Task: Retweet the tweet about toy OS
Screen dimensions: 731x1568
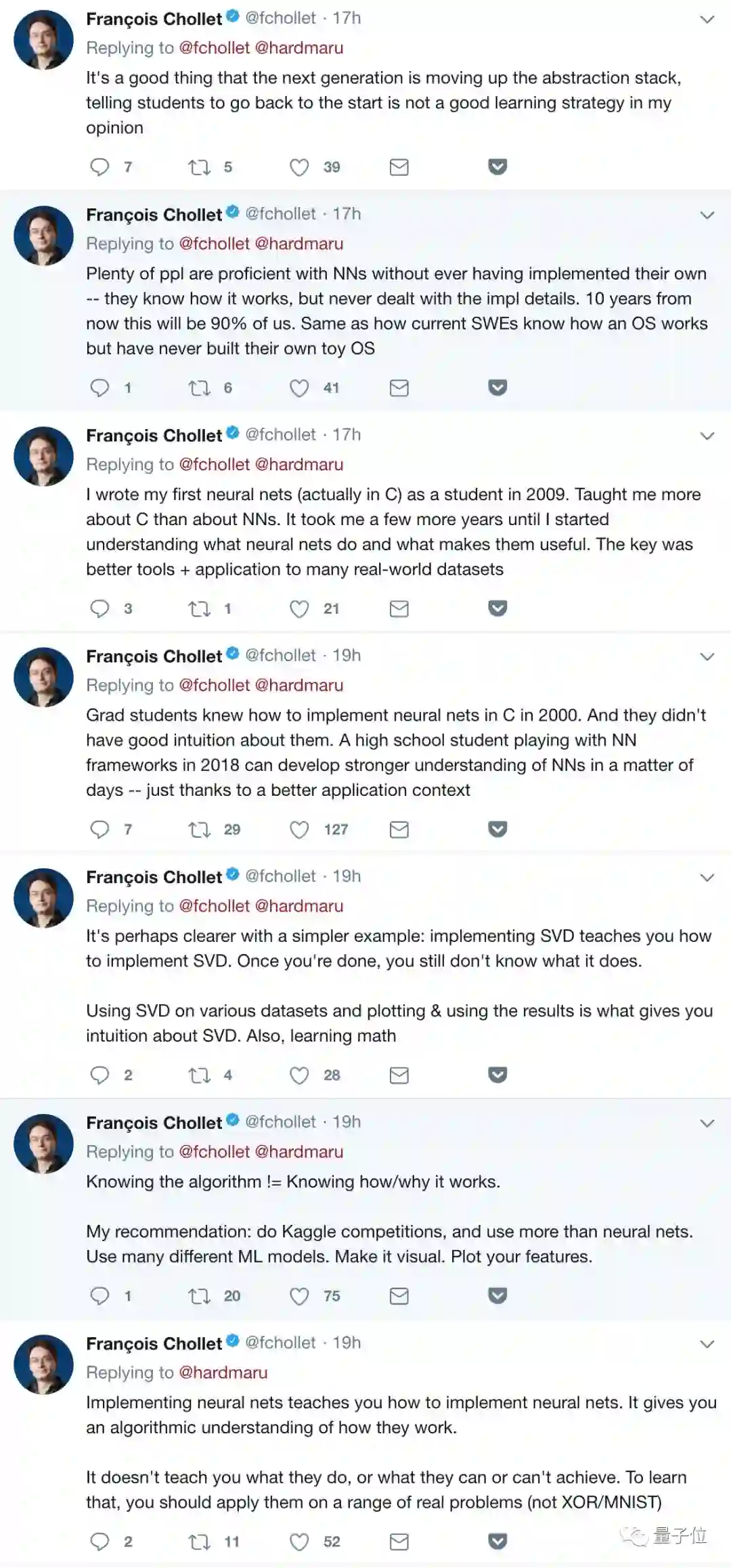Action: click(199, 388)
